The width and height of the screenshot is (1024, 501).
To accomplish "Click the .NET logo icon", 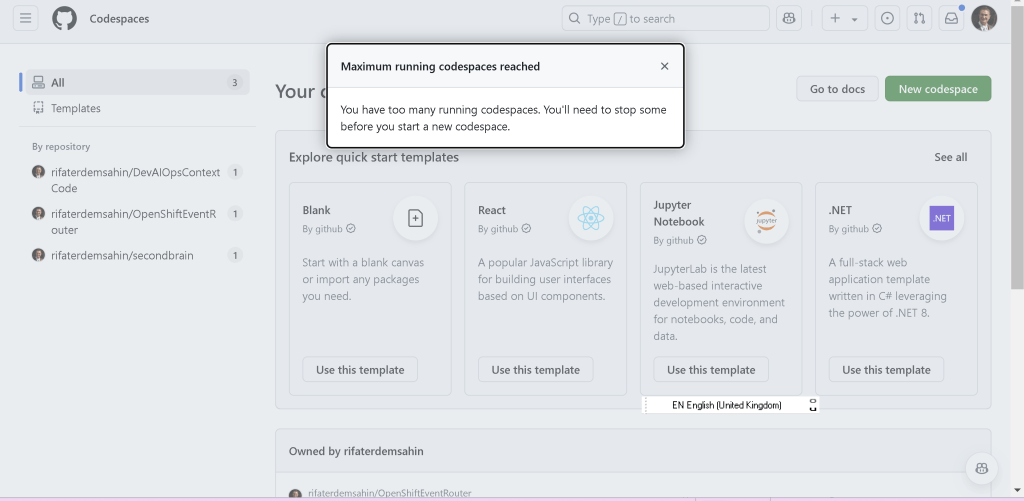I will point(941,219).
